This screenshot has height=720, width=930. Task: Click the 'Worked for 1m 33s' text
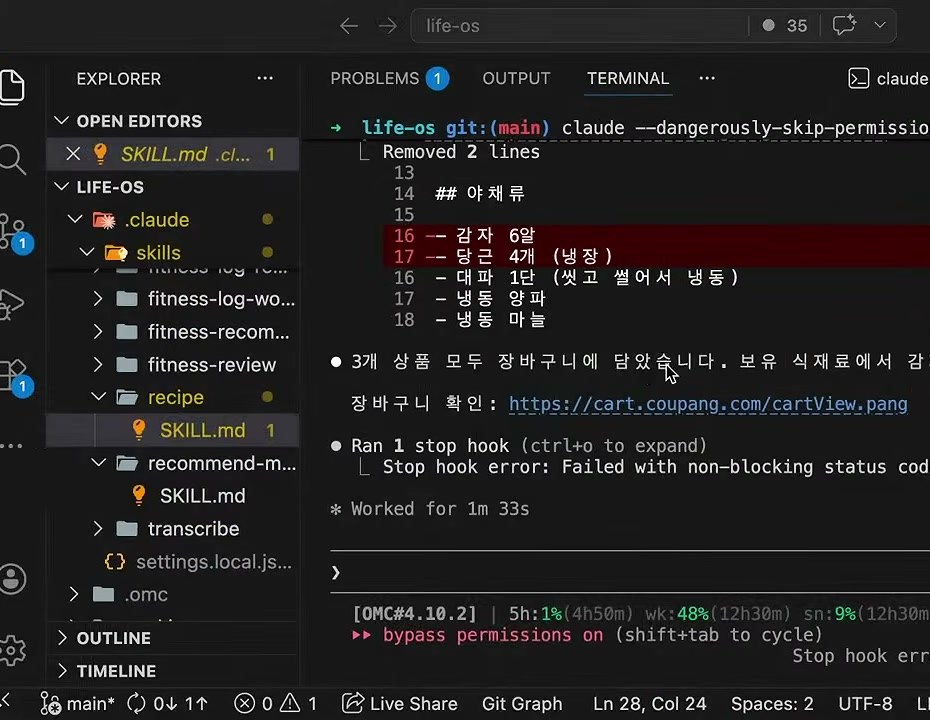coord(440,509)
